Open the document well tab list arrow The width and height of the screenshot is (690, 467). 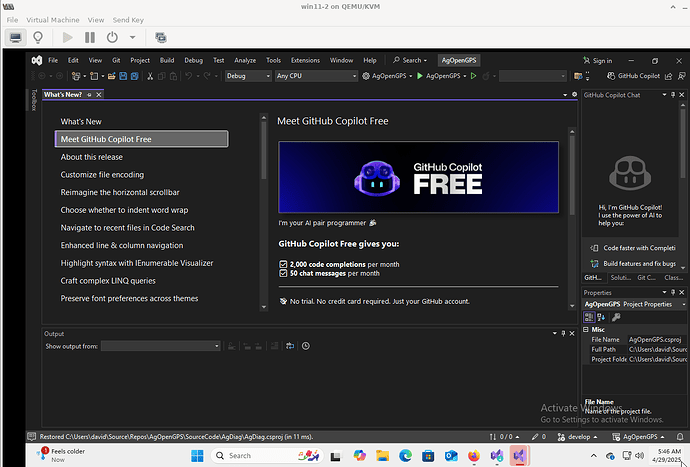565,95
